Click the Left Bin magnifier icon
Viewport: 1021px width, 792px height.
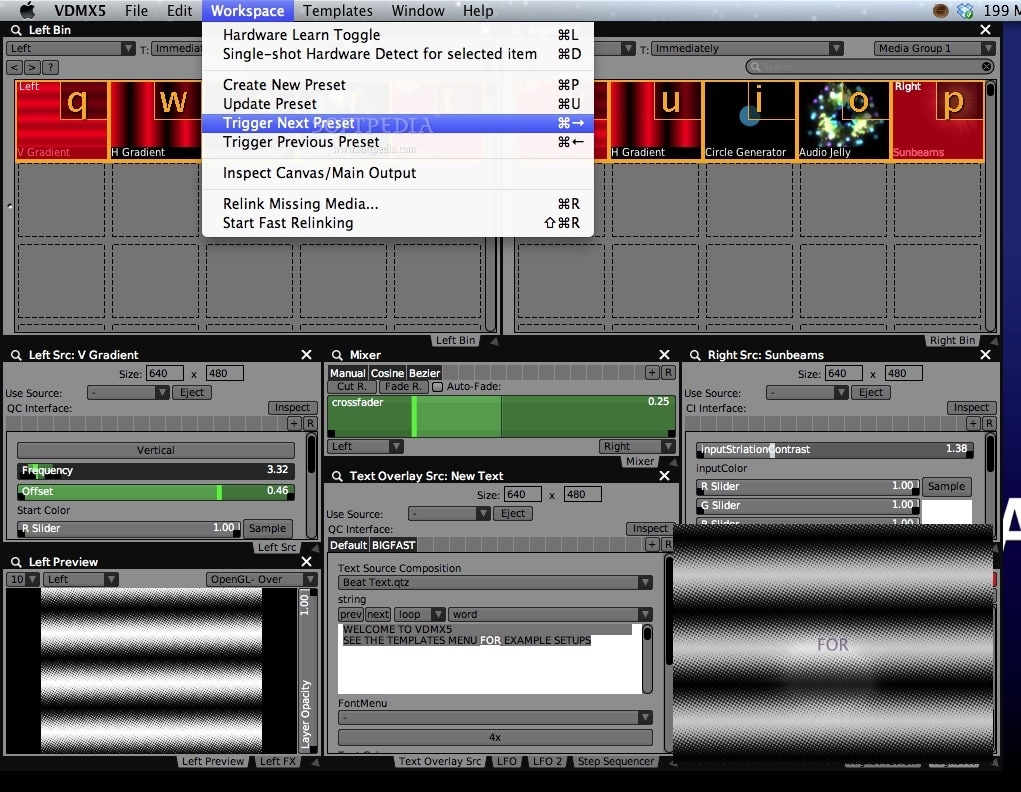coord(16,30)
